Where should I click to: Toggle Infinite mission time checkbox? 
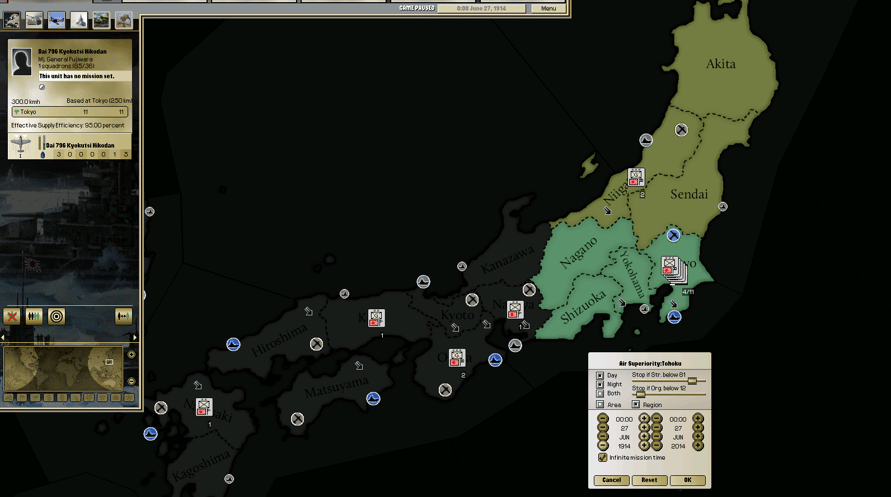[602, 457]
